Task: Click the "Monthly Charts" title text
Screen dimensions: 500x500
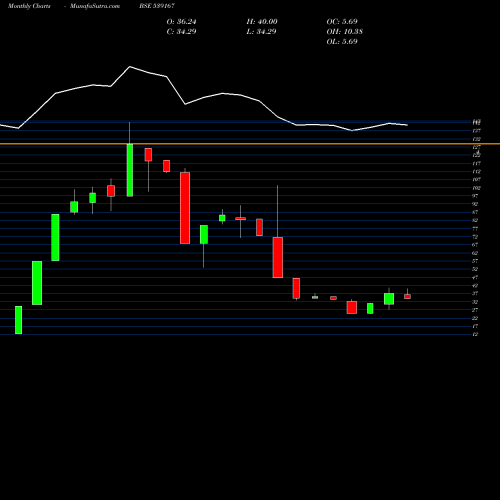Action: [29, 6]
